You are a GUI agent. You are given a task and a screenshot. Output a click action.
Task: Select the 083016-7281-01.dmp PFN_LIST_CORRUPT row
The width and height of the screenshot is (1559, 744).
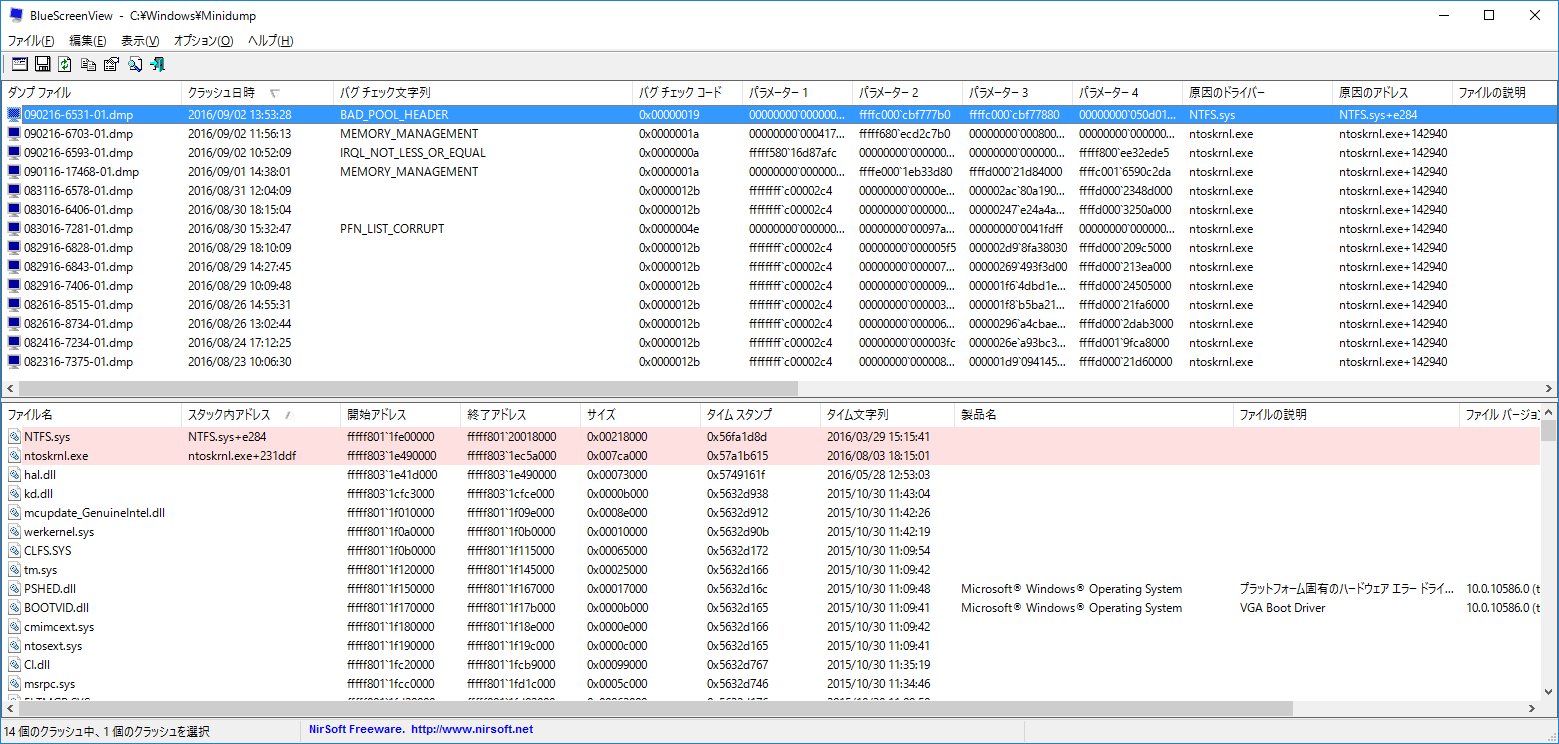78,229
